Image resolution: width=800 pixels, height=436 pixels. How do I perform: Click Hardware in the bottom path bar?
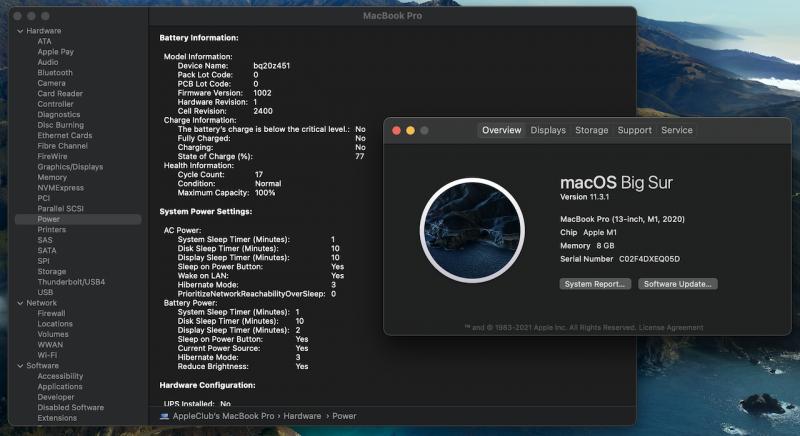coord(302,416)
